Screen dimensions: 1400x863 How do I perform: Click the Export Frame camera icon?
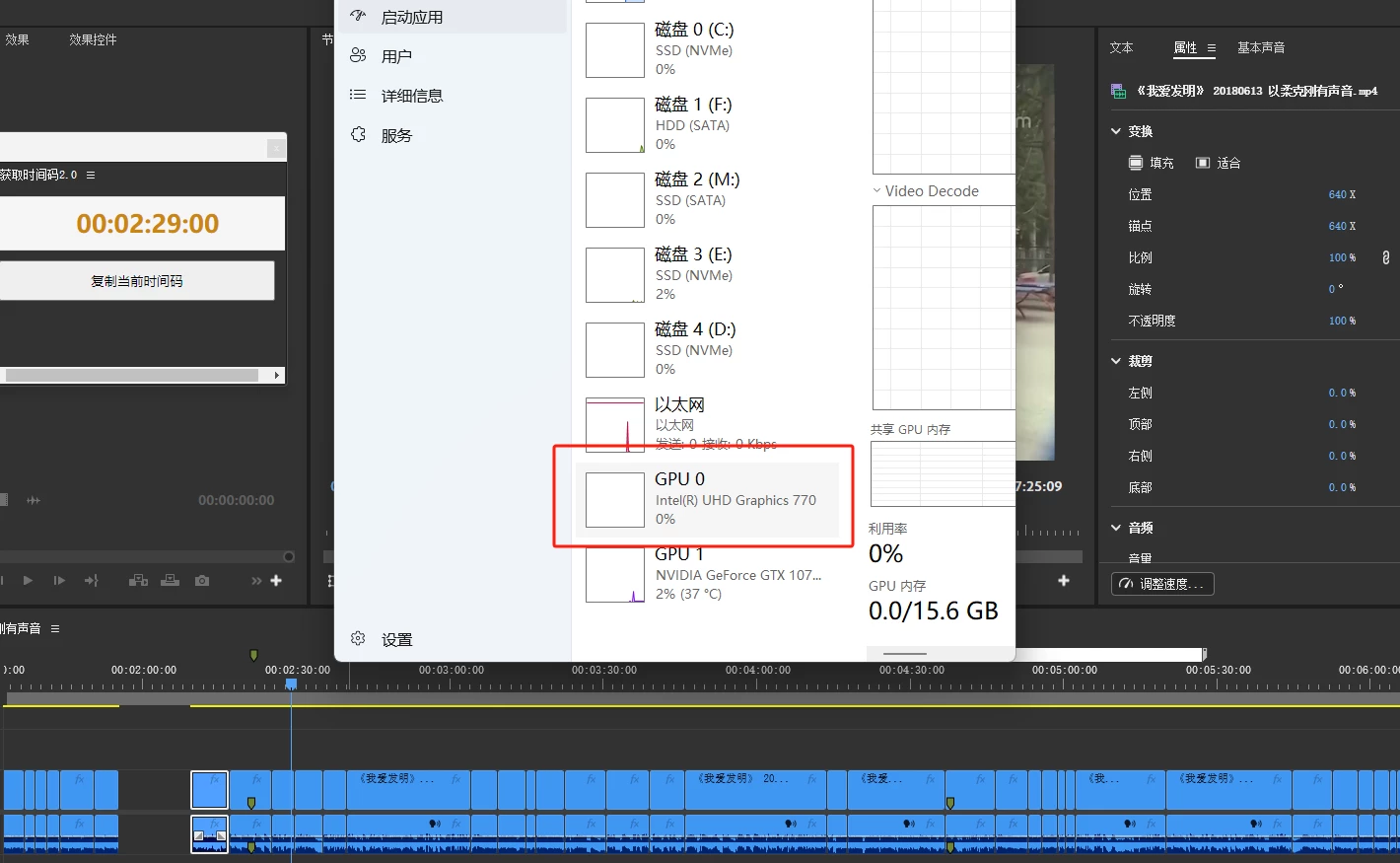click(x=202, y=581)
